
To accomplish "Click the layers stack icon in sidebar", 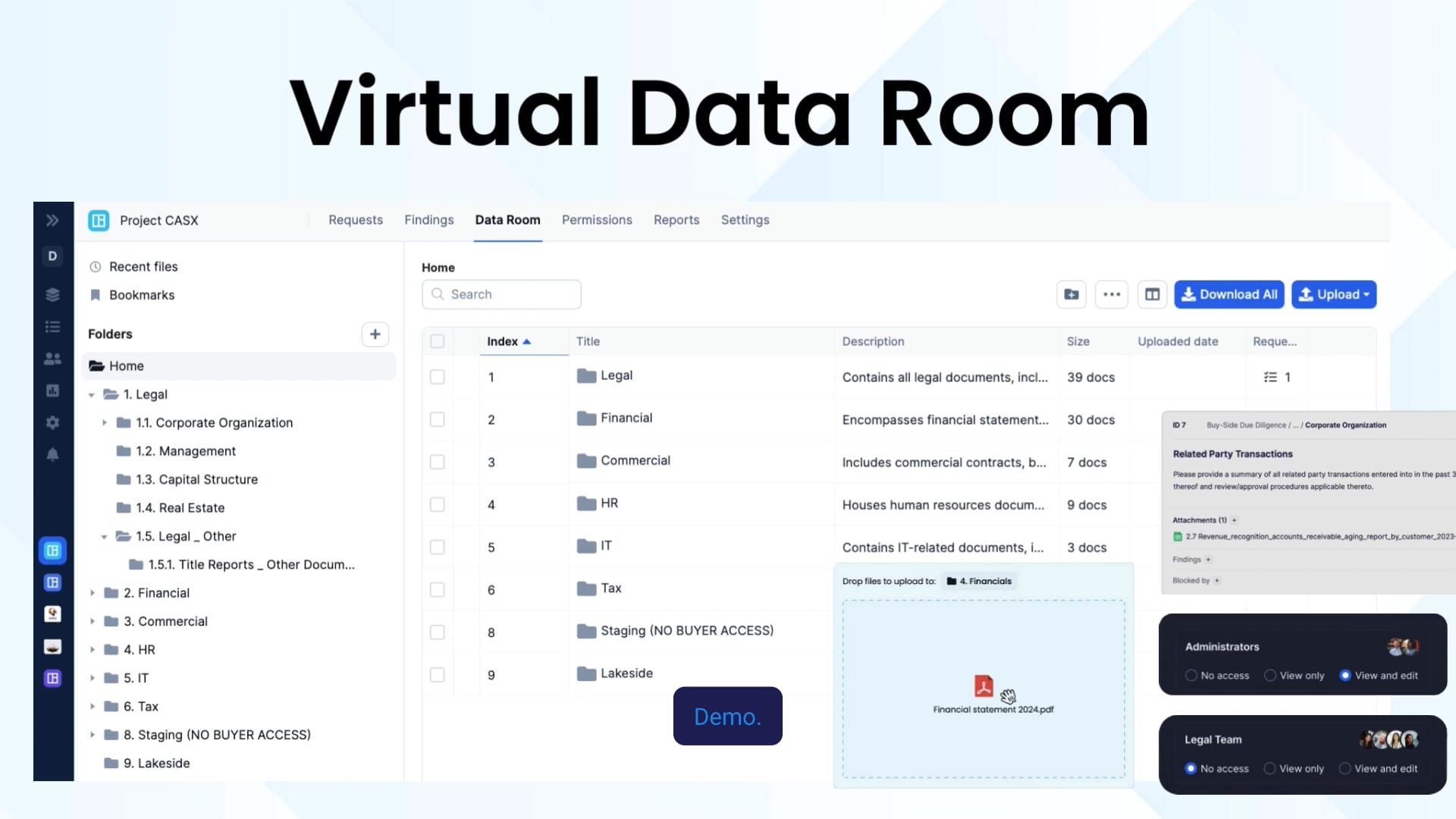I will click(x=52, y=295).
